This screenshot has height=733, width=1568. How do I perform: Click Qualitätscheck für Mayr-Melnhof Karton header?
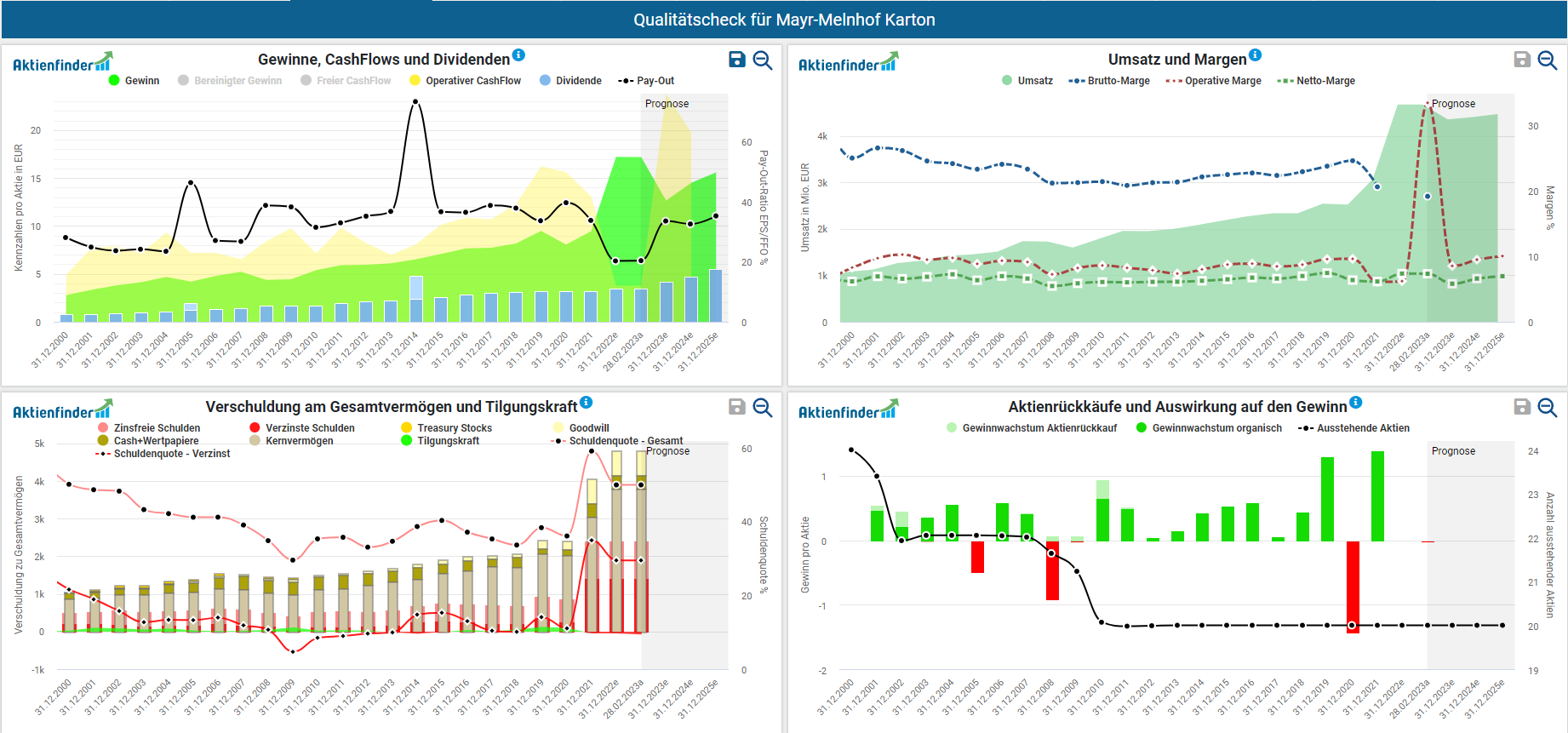click(x=784, y=20)
